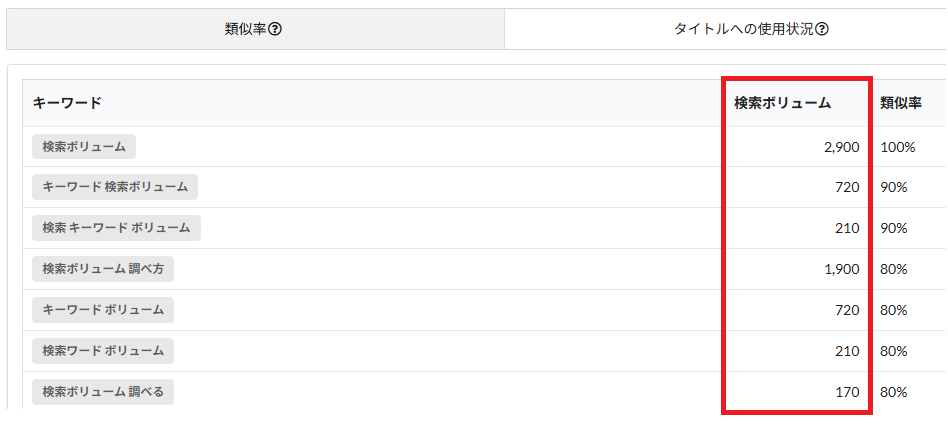This screenshot has height=428, width=948.
Task: Select the 検索ボリューム keyword tag
Action: 84,147
